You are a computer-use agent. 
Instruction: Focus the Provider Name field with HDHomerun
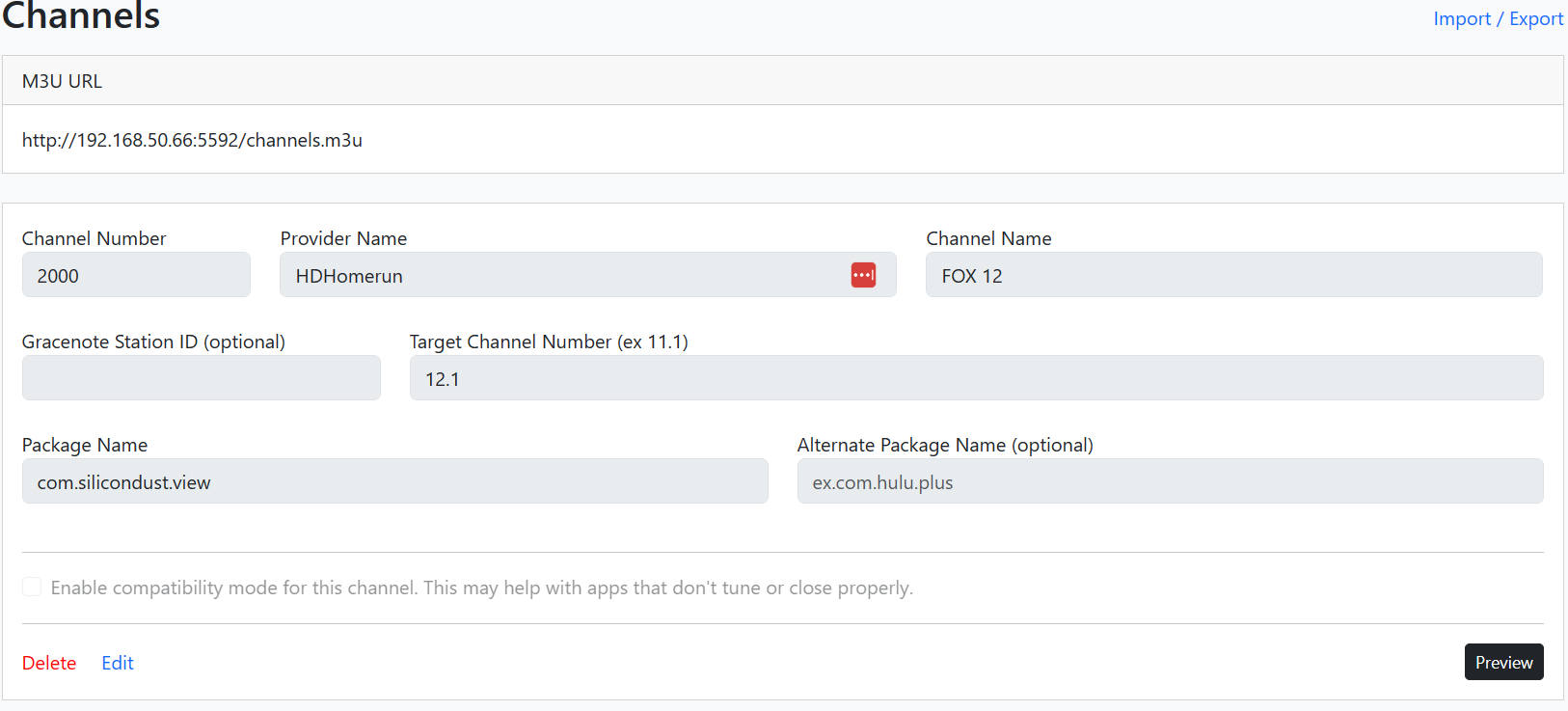tap(559, 276)
